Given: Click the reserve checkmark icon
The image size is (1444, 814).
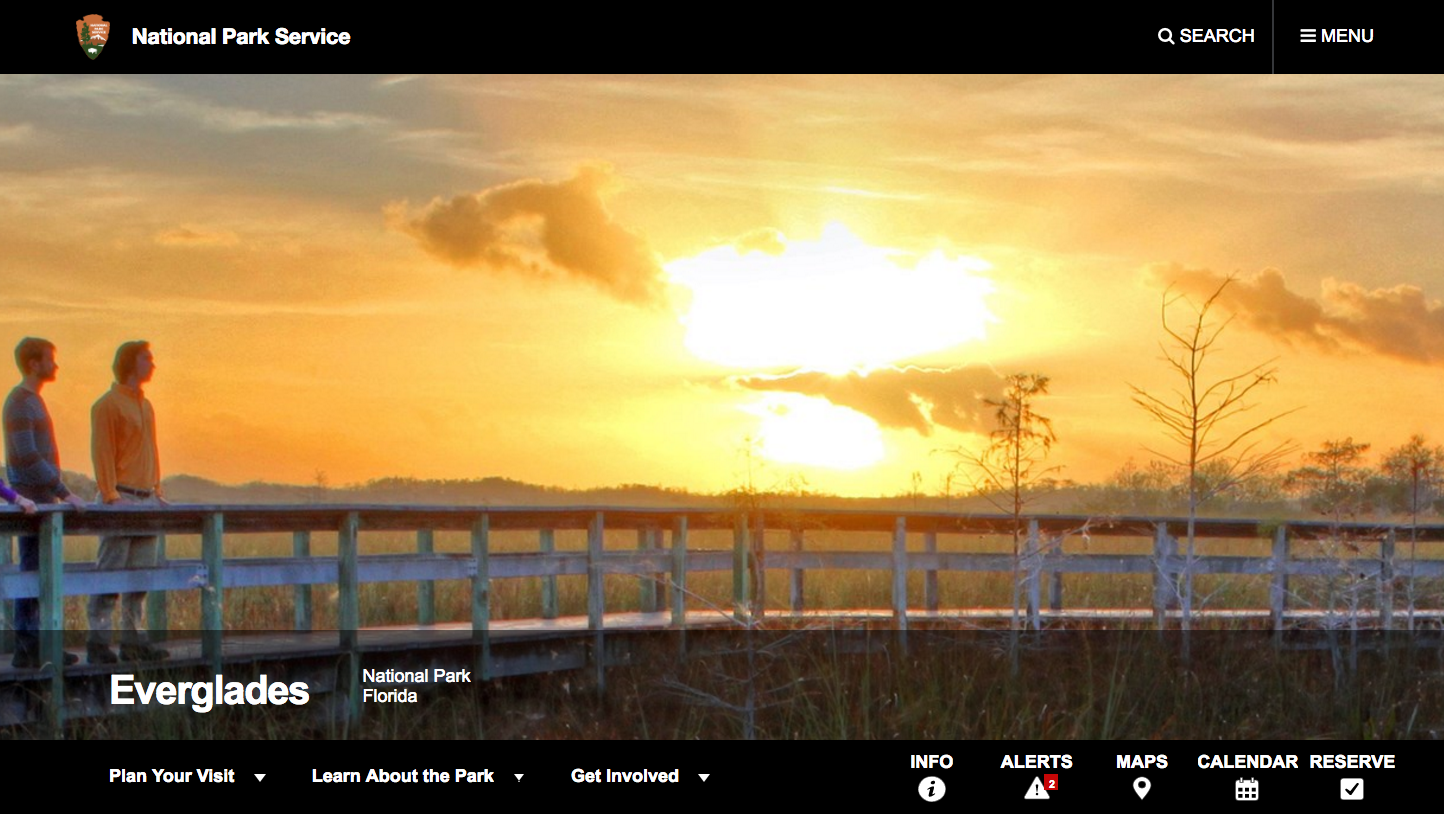Looking at the screenshot, I should point(1352,789).
